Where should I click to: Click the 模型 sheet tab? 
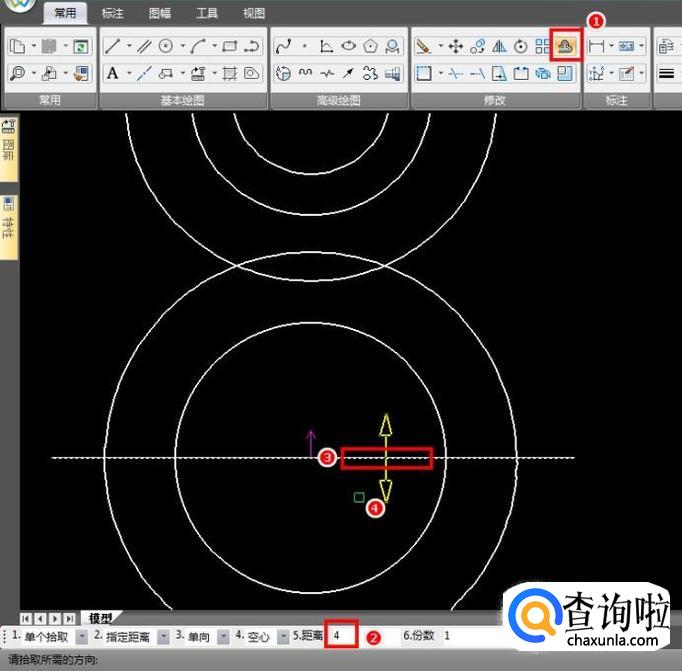(100, 618)
